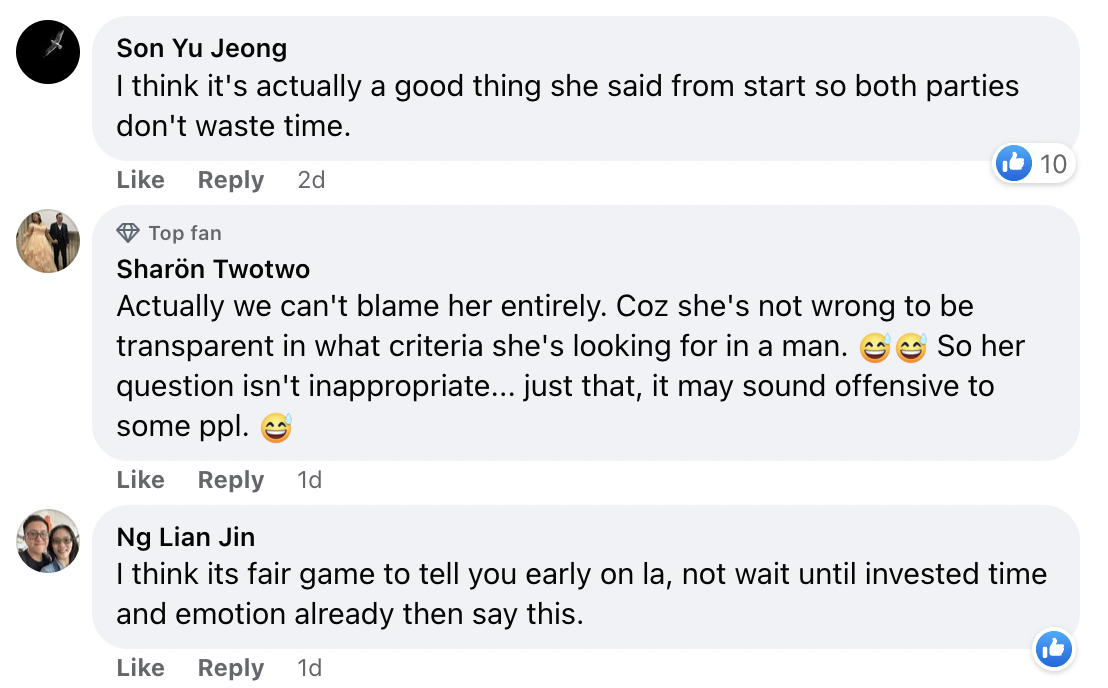Click Son Yu Jeong's bird profile picture

pyautogui.click(x=48, y=52)
